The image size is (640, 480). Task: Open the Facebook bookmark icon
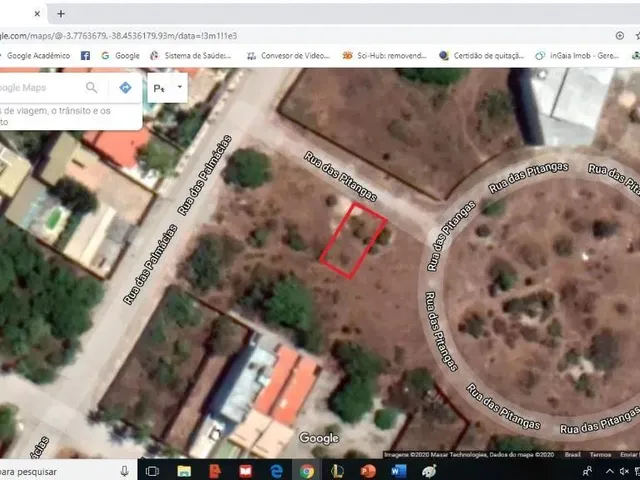point(85,56)
